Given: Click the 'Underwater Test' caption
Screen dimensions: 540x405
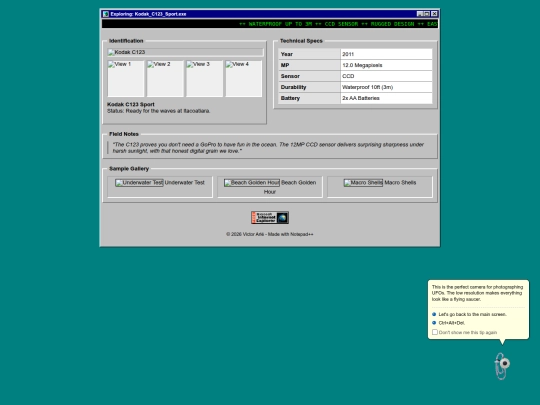Looking at the screenshot, I should pos(185,183).
